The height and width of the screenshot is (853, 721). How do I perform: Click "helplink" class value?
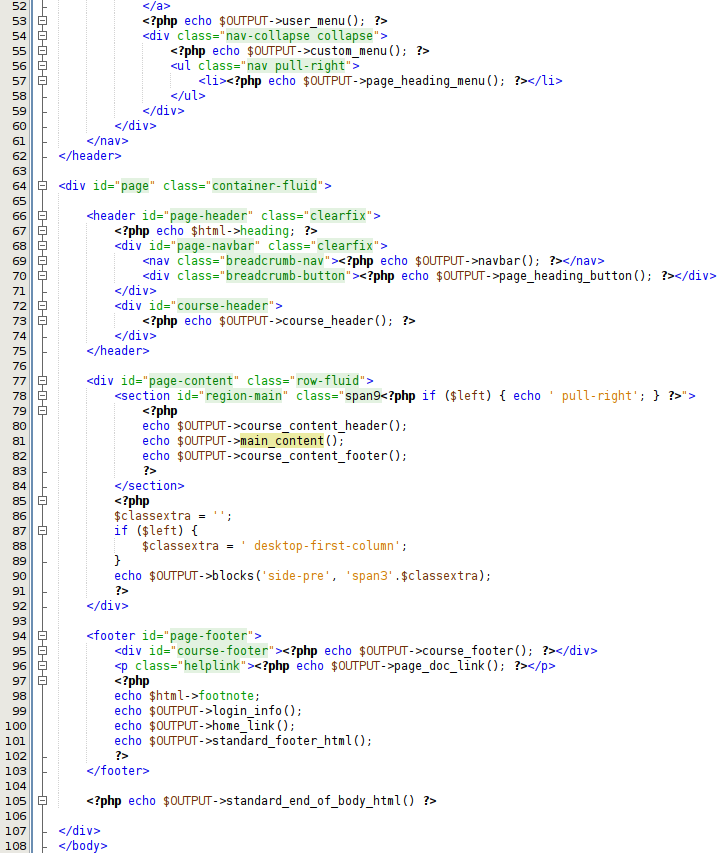(212, 666)
